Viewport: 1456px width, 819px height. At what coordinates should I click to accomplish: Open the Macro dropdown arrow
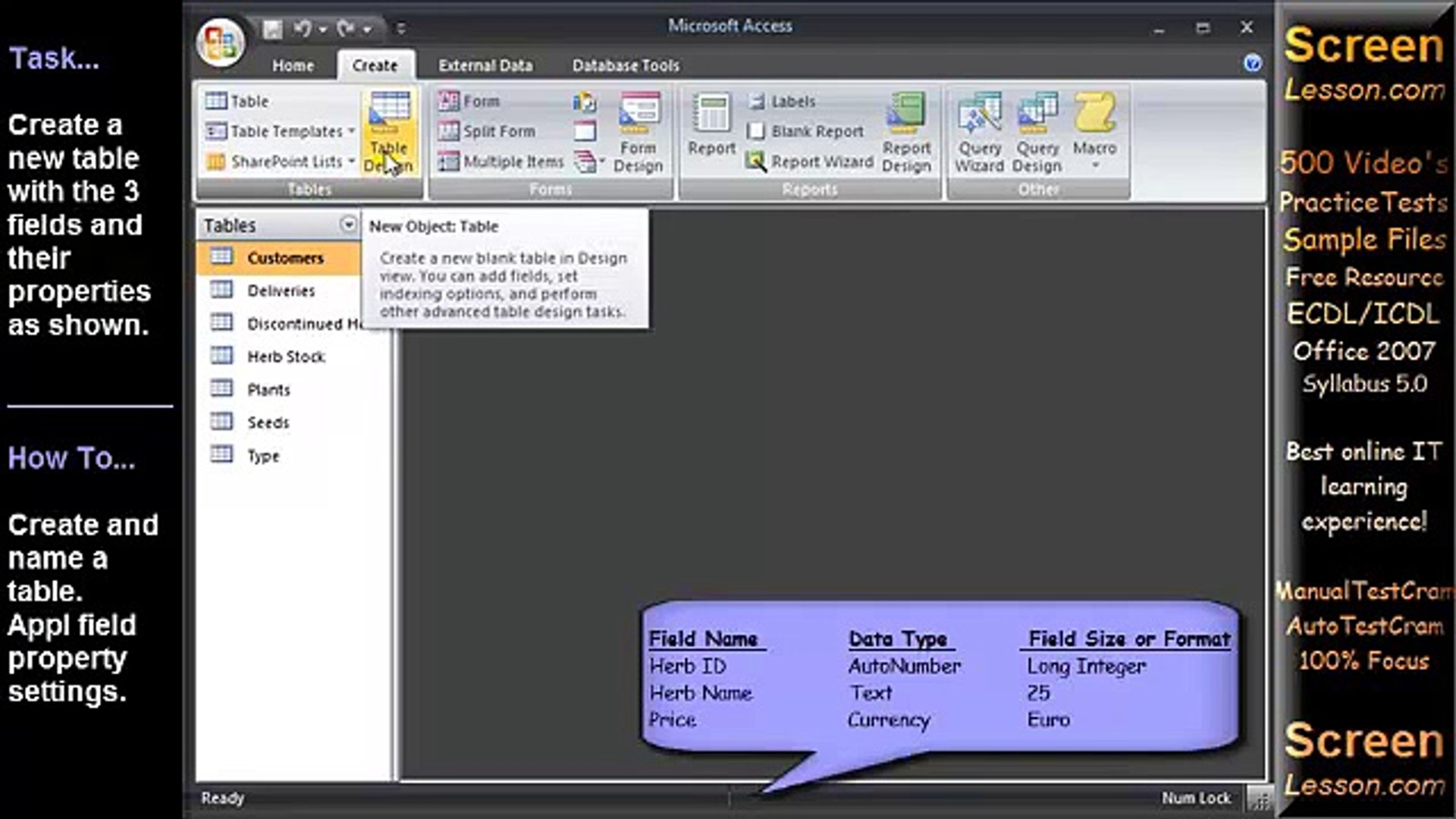coord(1095,165)
